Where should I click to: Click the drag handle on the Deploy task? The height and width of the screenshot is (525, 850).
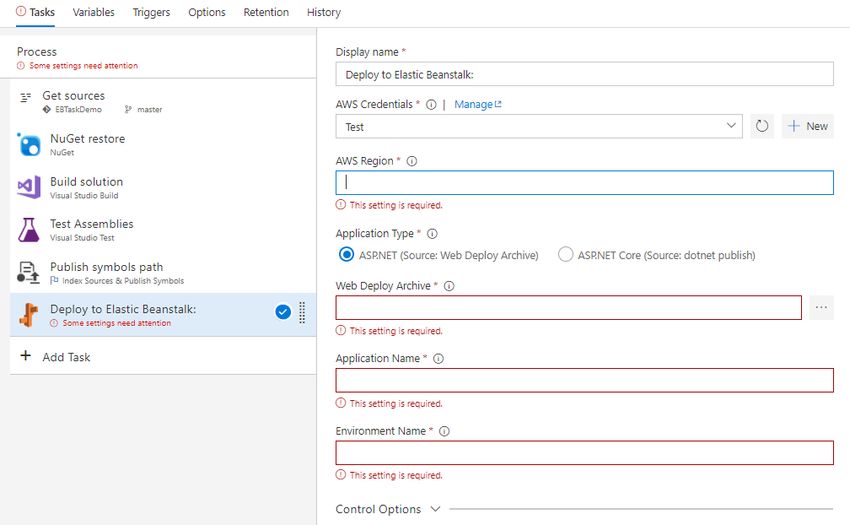302,312
